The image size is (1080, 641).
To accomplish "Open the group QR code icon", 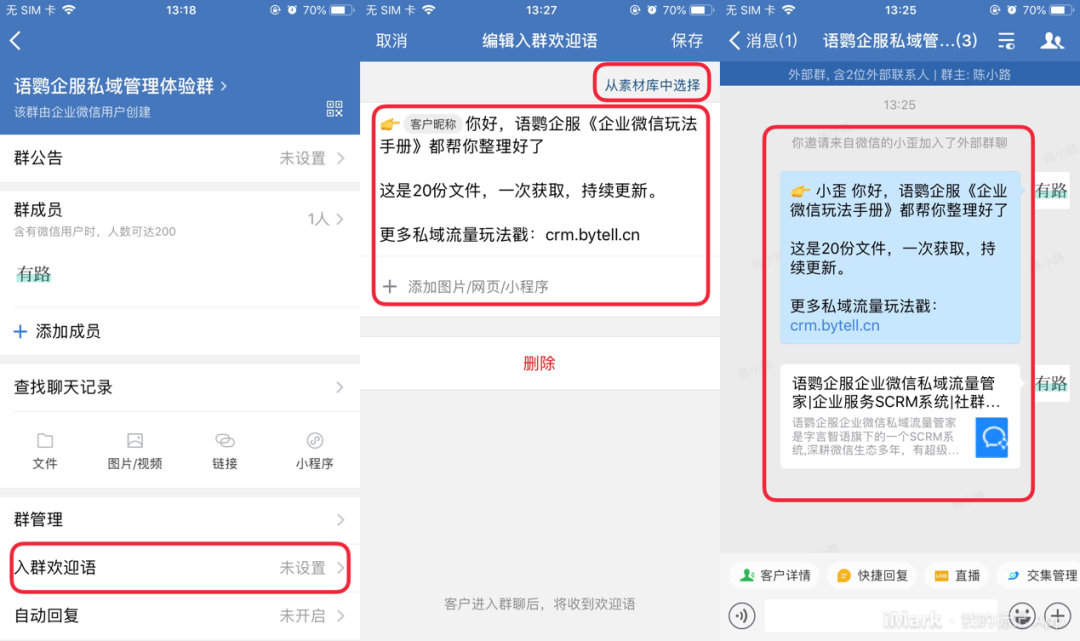I will [x=335, y=109].
